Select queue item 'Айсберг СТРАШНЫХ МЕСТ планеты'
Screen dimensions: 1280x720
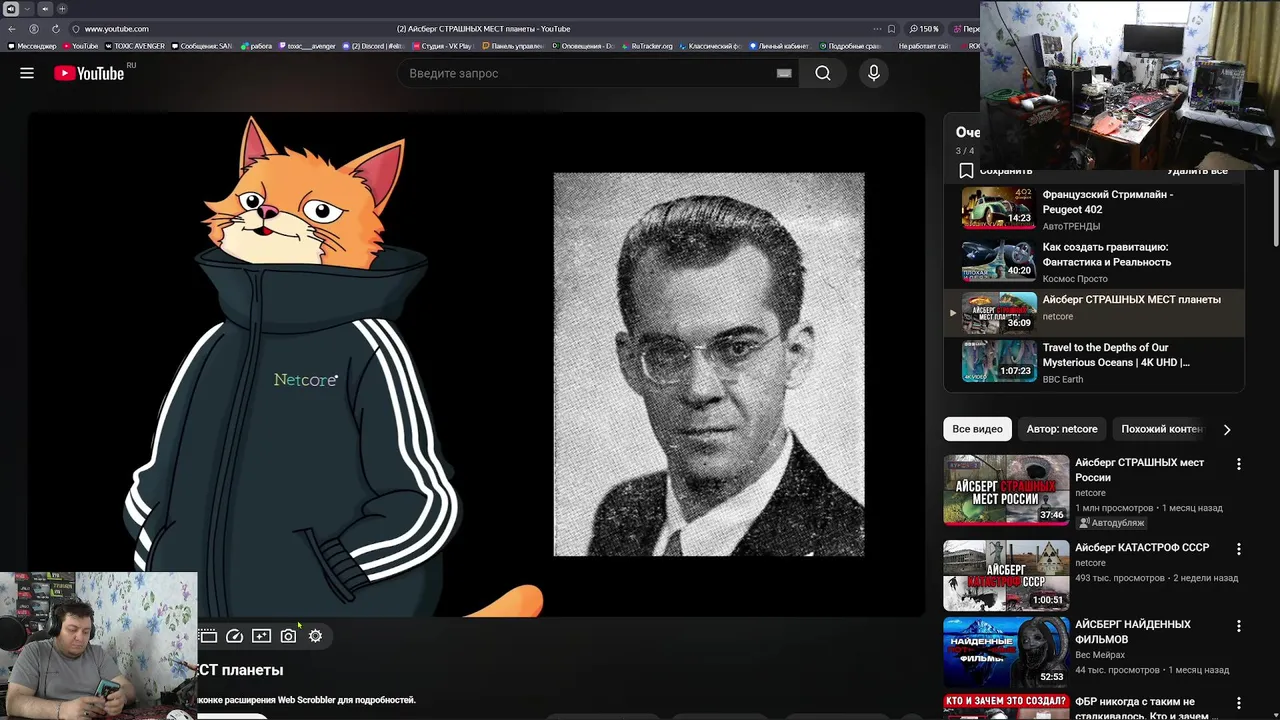pyautogui.click(x=1094, y=312)
